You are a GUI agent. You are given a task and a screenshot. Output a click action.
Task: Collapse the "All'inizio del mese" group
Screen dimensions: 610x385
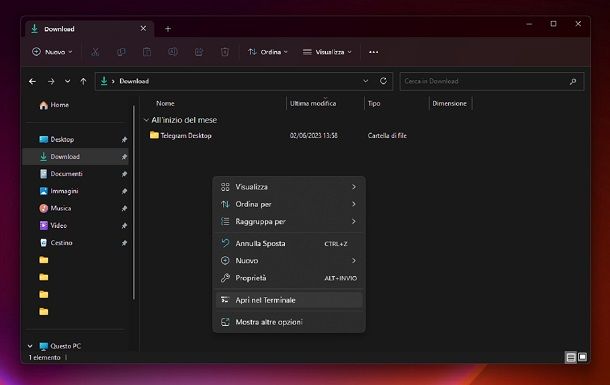146,120
